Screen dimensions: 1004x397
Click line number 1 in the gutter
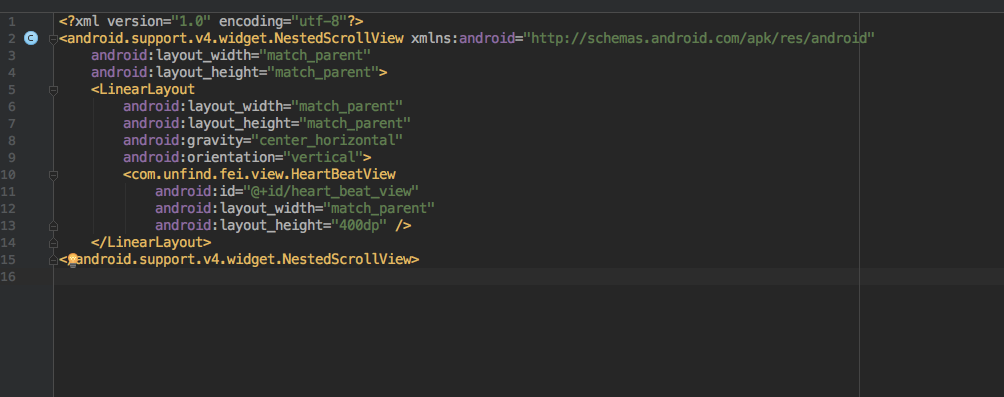coord(12,22)
